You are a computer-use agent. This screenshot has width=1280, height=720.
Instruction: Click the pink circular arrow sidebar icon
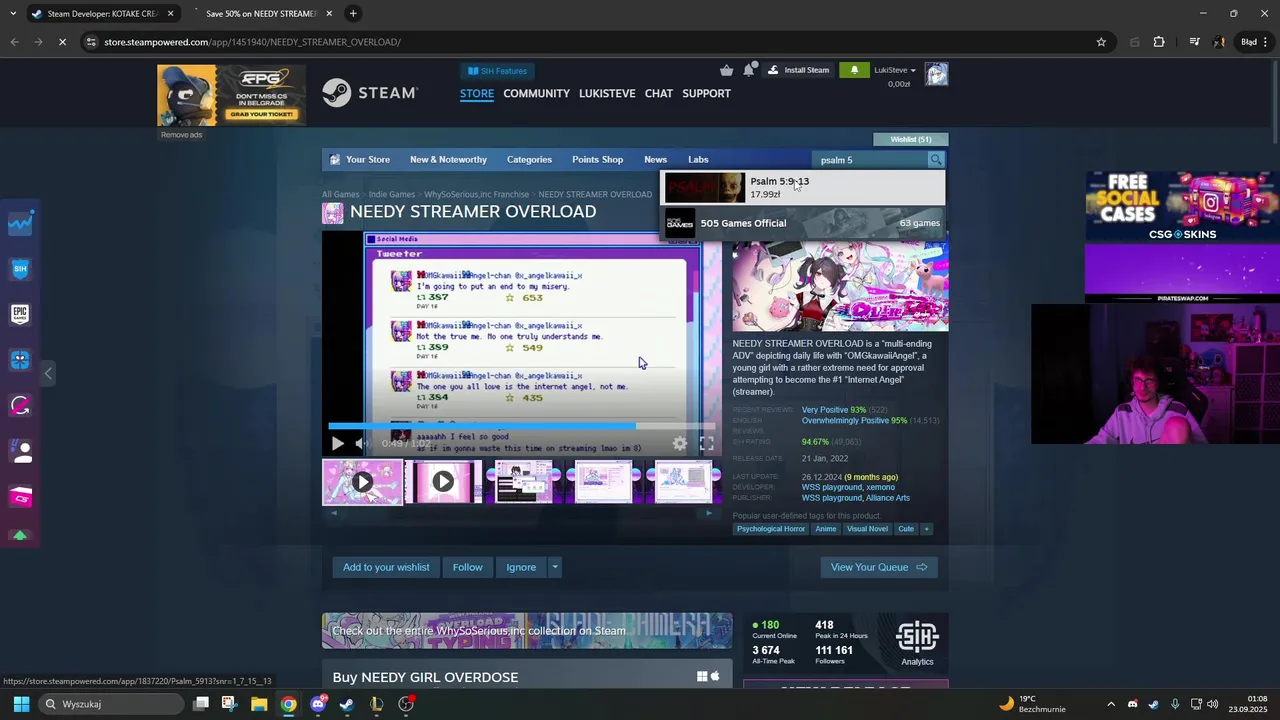point(20,405)
